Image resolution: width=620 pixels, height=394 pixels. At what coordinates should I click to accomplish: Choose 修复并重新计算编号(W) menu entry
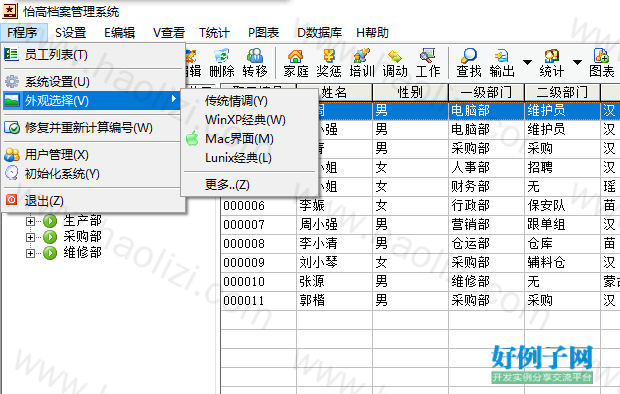click(x=93, y=128)
